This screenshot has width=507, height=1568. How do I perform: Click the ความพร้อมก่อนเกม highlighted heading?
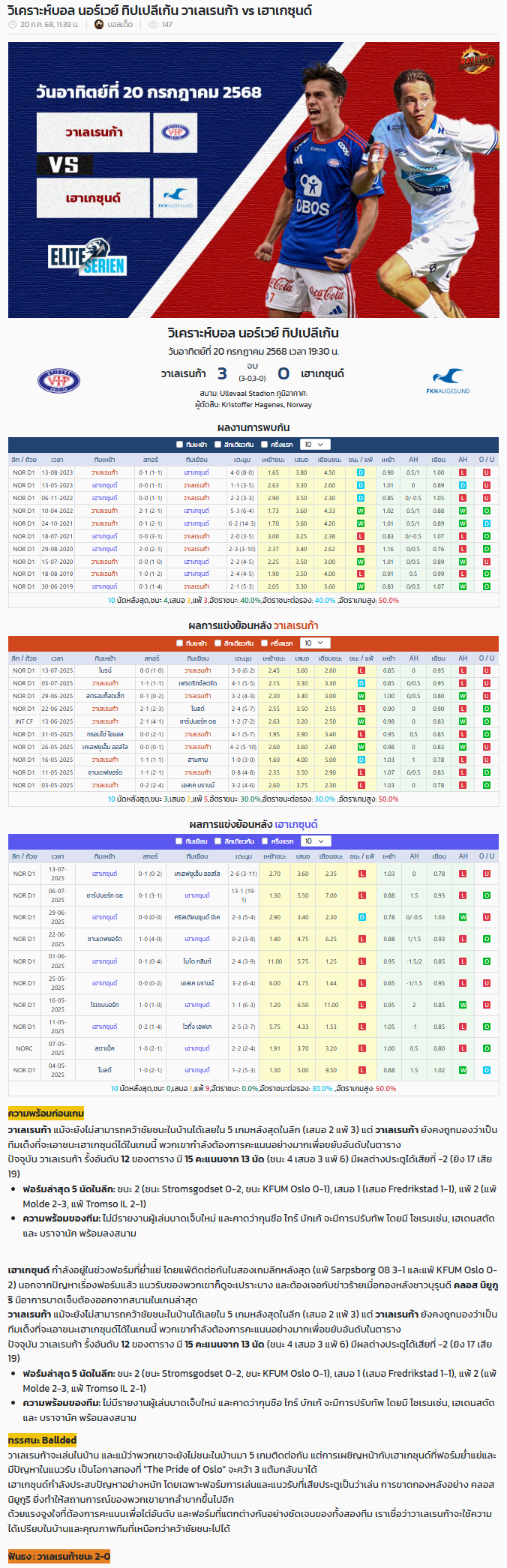[46, 1113]
